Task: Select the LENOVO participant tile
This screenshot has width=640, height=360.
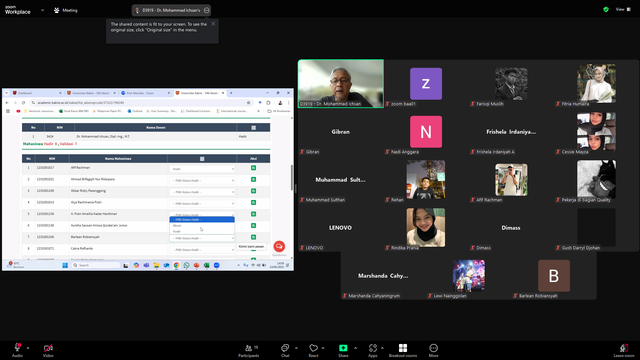Action: tap(340, 228)
